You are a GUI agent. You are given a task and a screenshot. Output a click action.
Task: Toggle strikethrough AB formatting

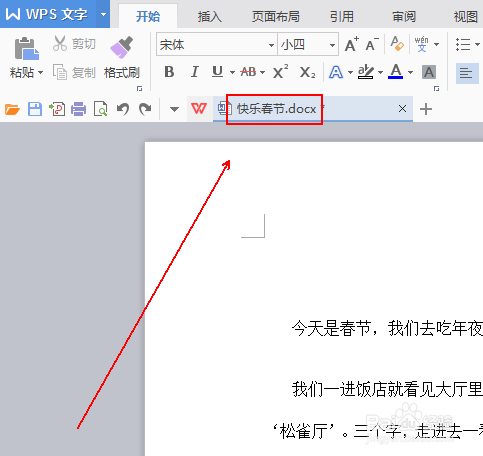[x=248, y=72]
